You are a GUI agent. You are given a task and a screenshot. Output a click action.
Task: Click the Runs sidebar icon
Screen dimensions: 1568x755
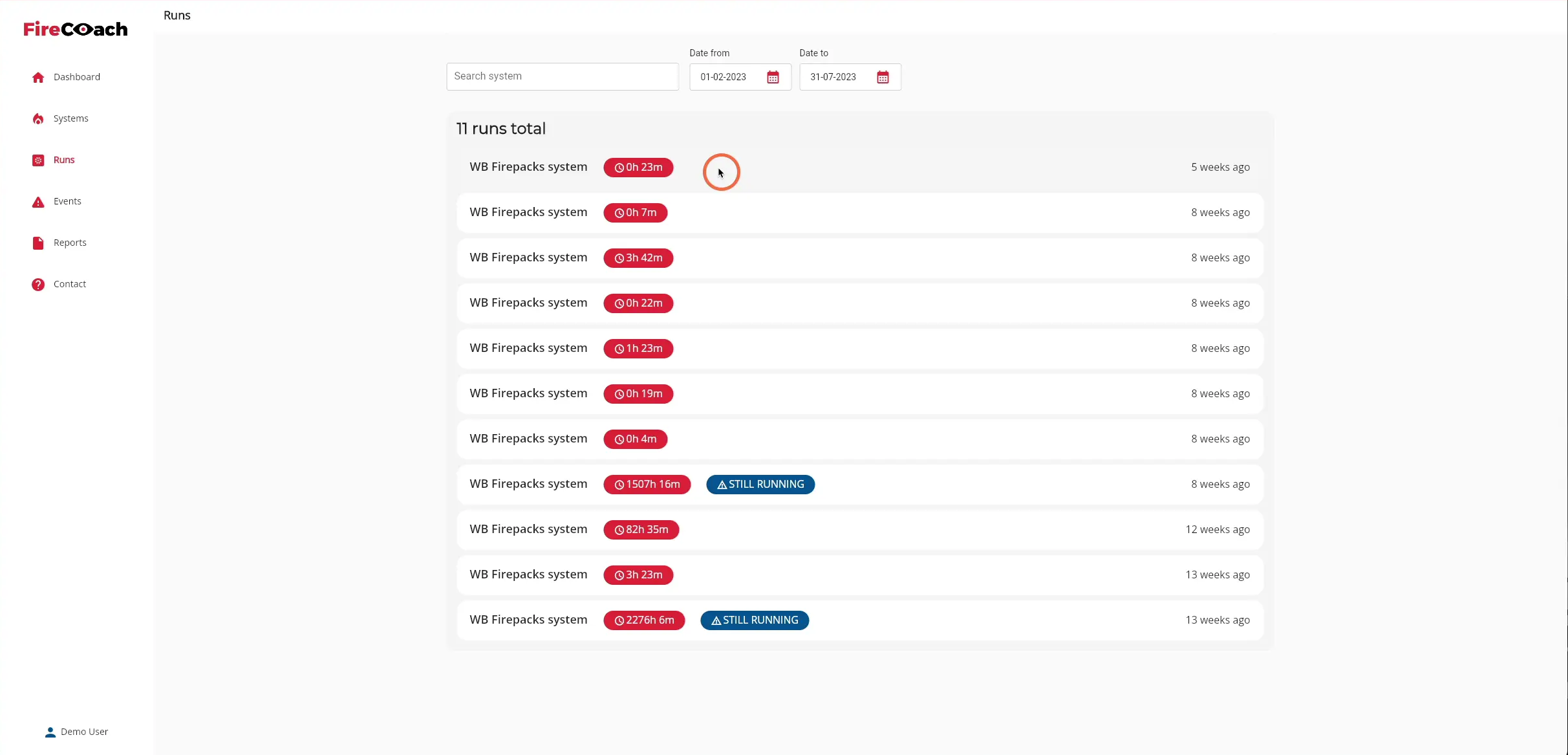(38, 160)
